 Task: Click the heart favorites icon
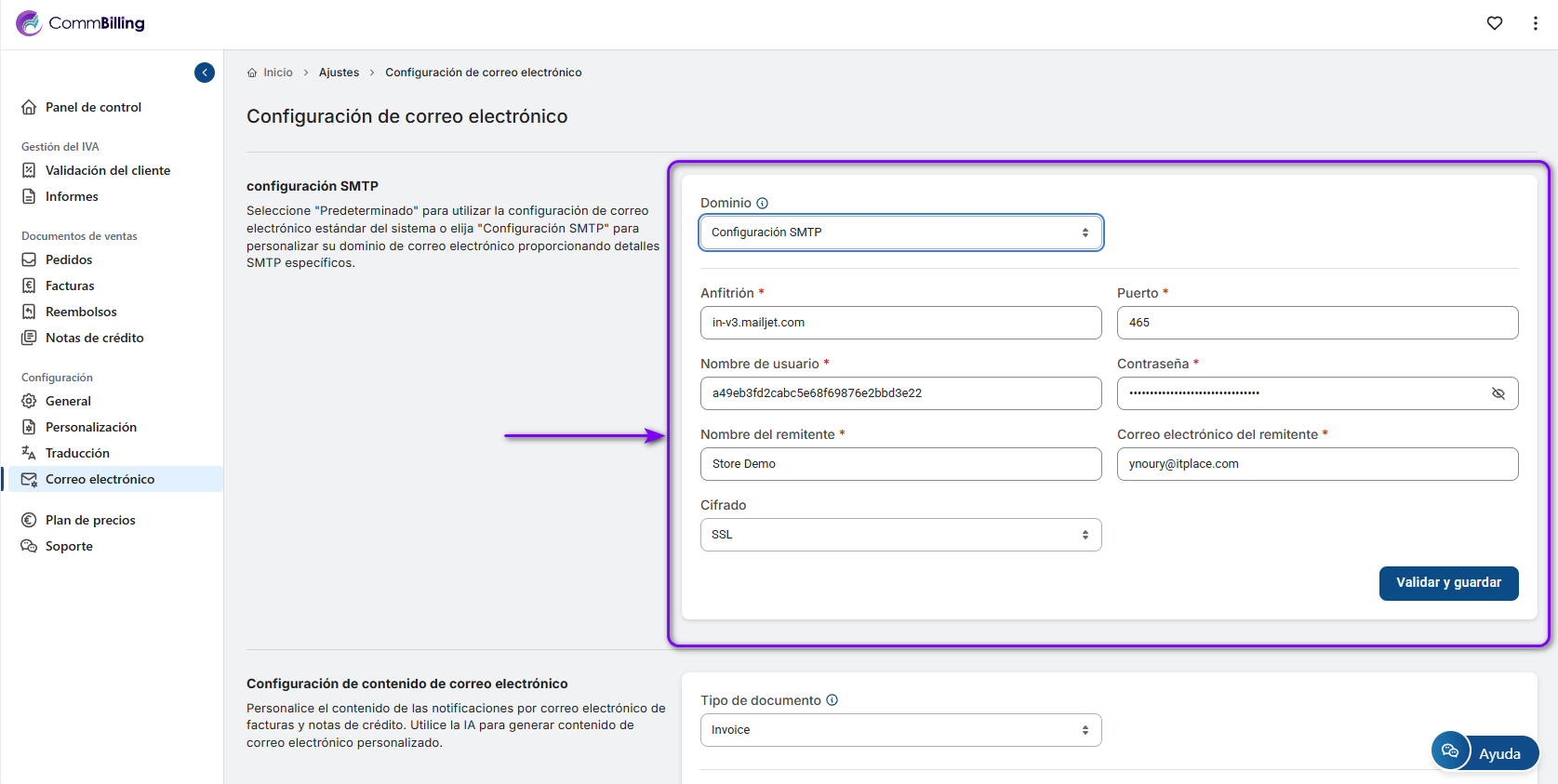coord(1494,23)
